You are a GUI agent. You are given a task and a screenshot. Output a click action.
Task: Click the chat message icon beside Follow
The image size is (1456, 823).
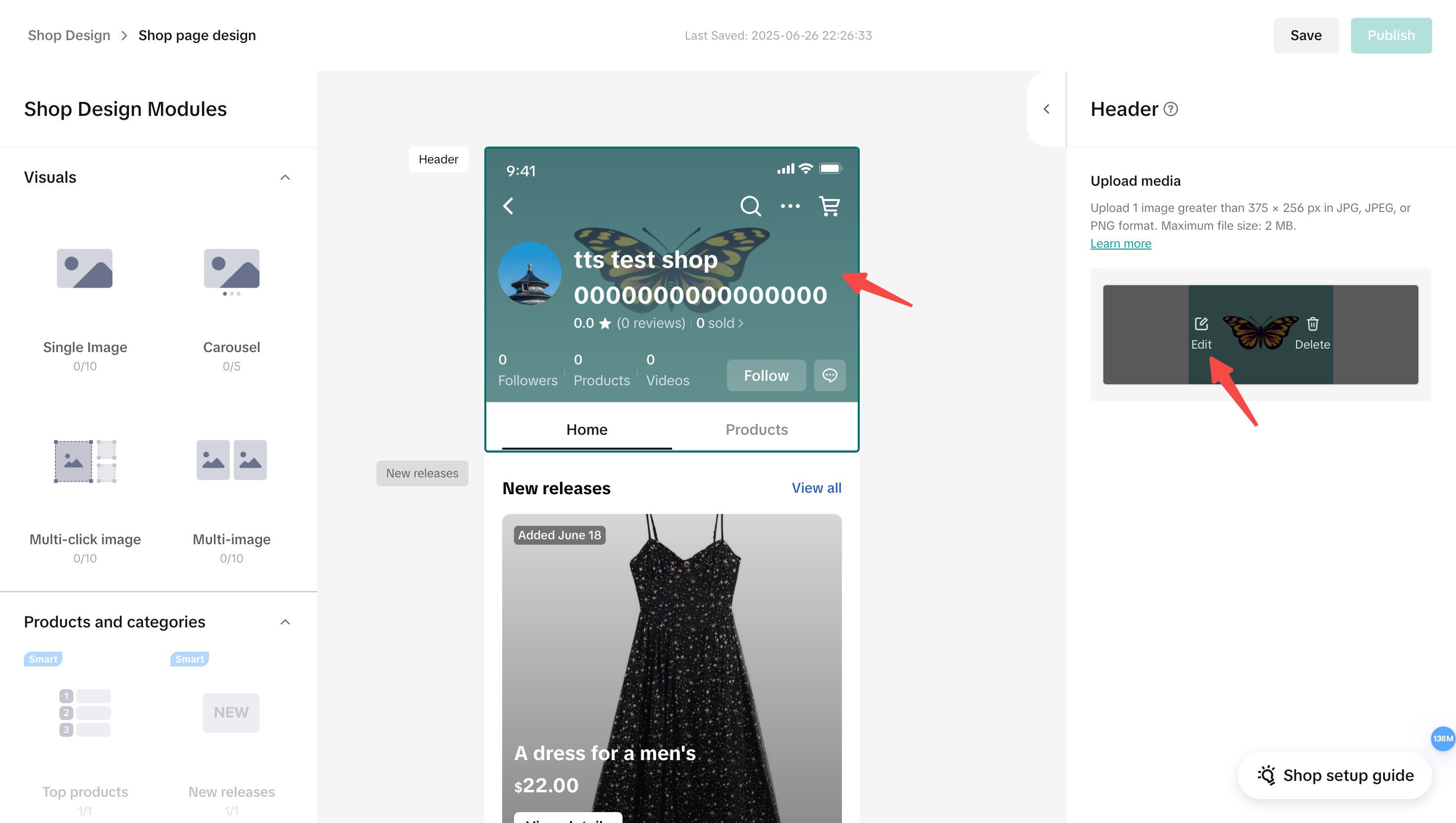830,375
